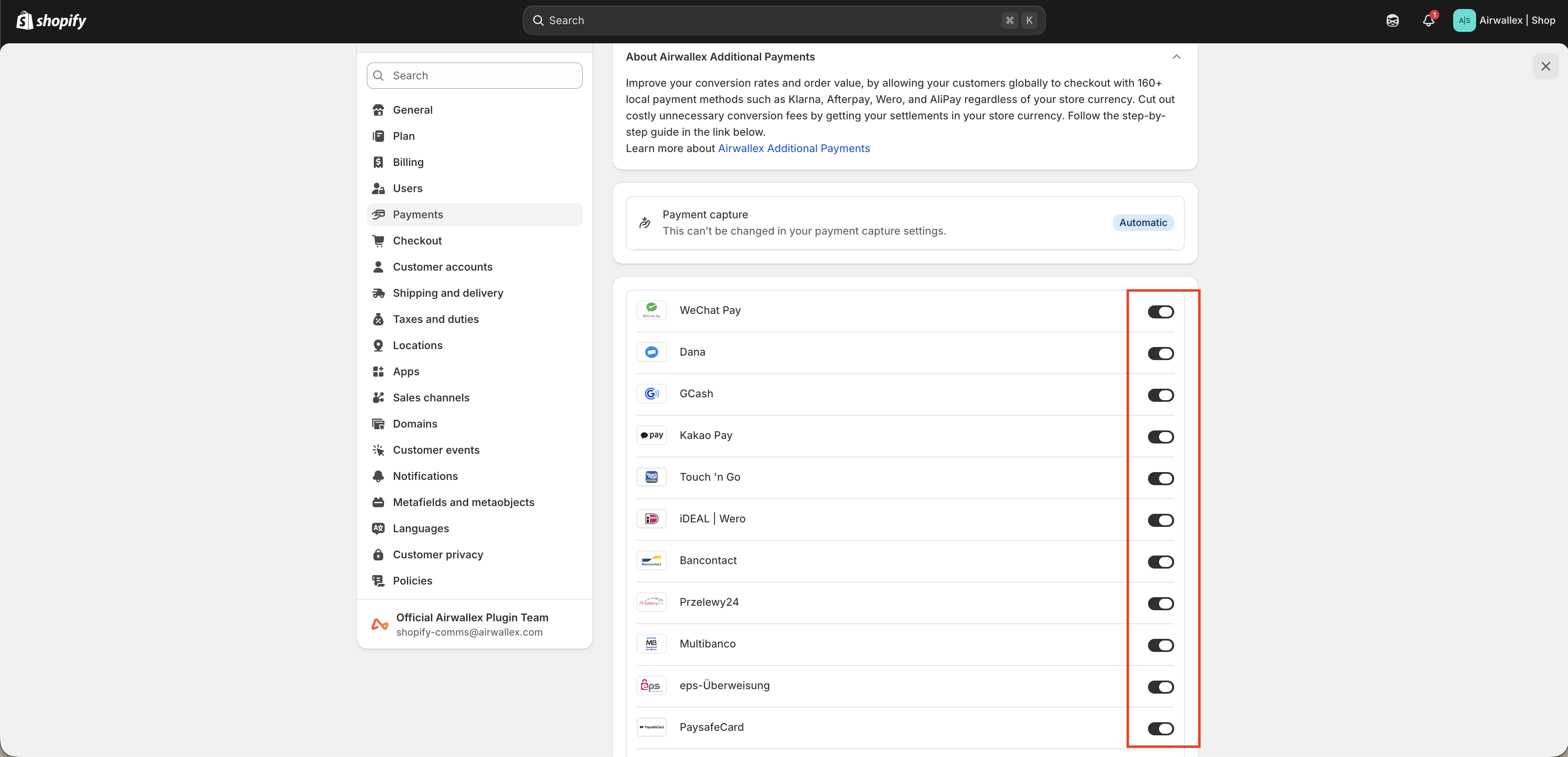Click the A|S store avatar
The height and width of the screenshot is (757, 1568).
[1464, 21]
